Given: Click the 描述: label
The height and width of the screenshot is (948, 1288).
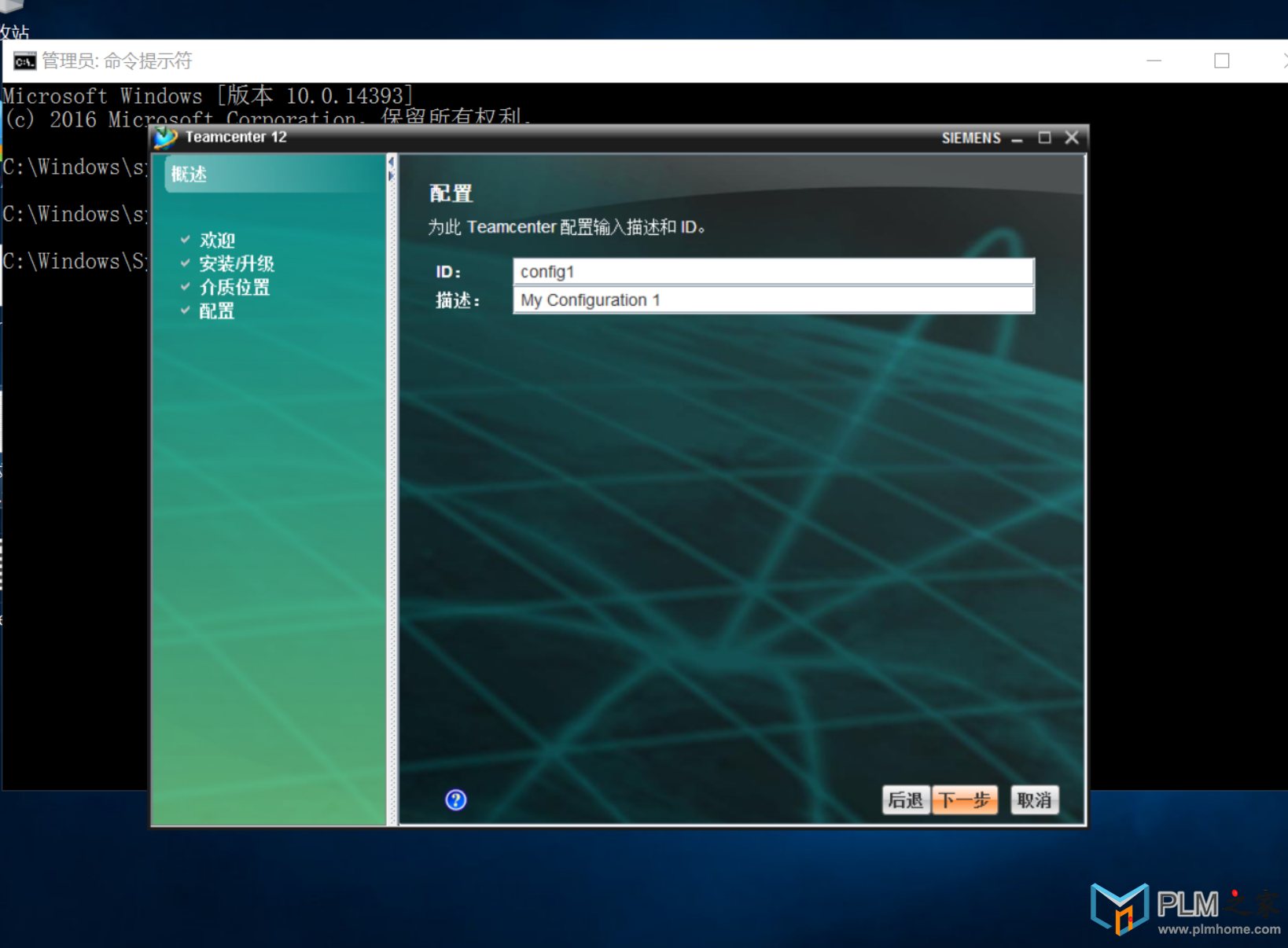Looking at the screenshot, I should (458, 300).
